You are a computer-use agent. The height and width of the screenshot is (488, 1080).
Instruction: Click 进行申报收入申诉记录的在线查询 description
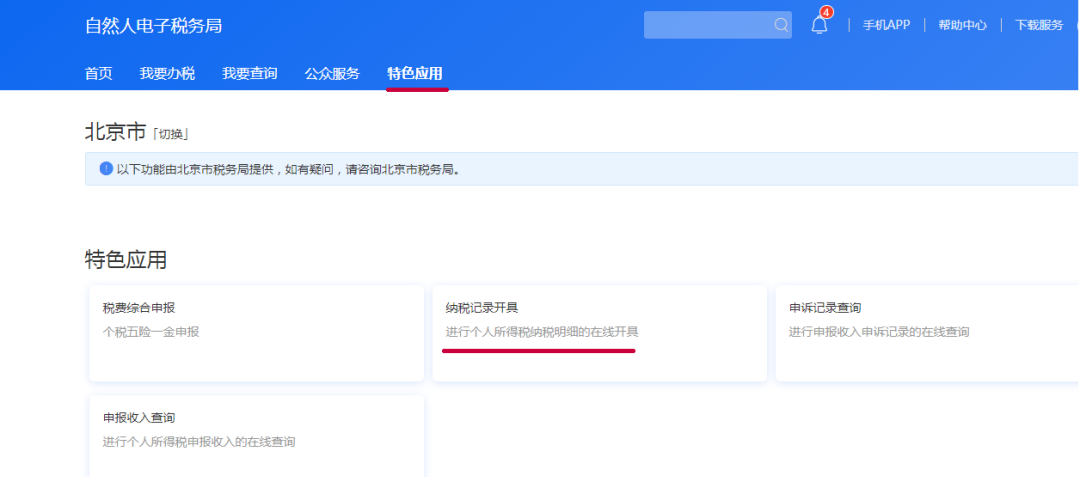point(879,332)
